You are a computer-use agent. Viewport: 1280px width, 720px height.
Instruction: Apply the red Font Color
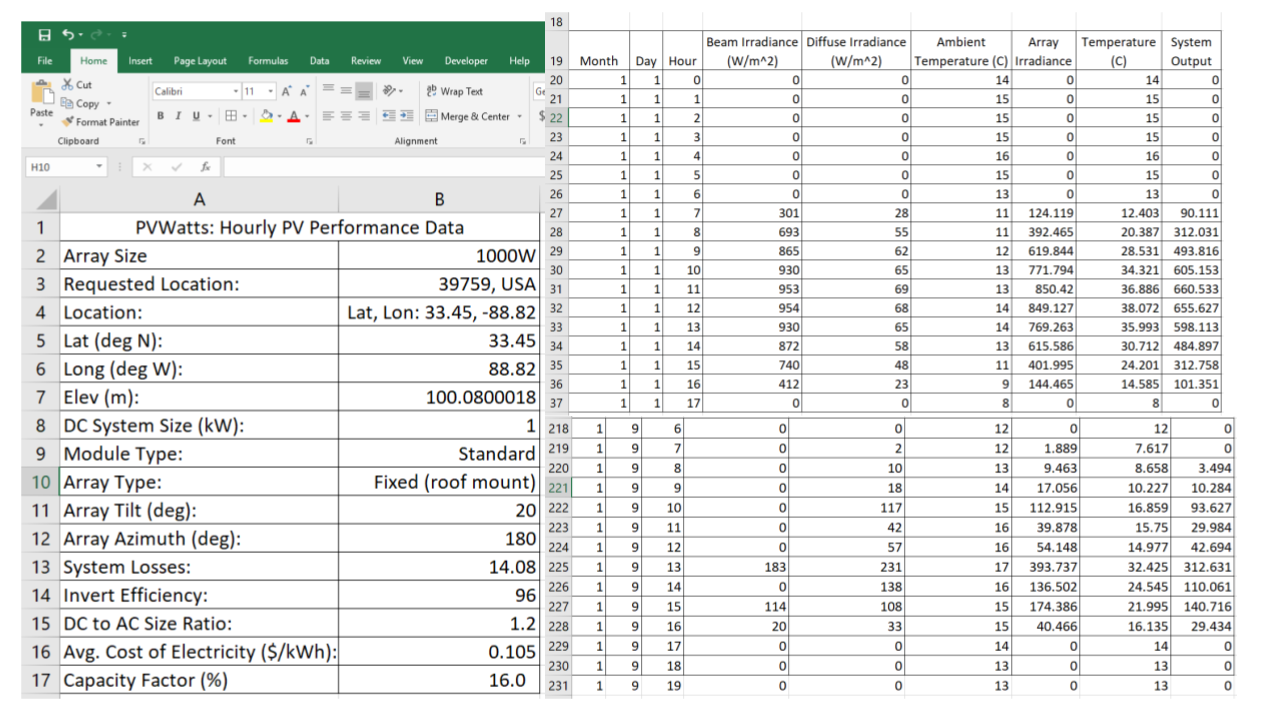point(293,116)
